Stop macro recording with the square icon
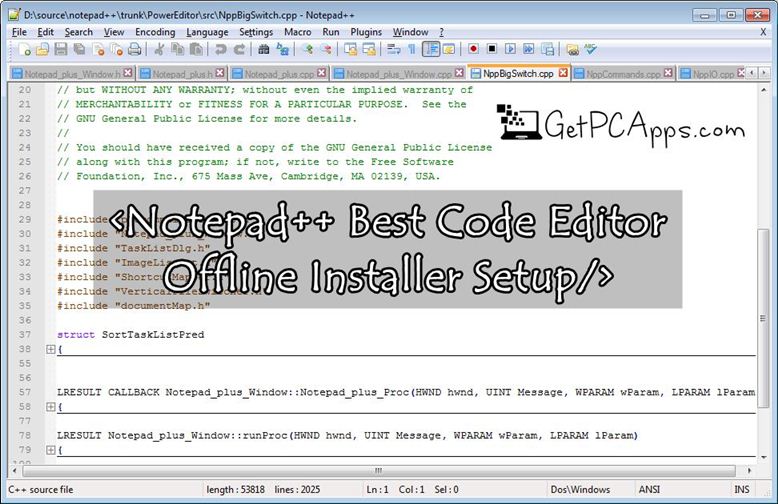The image size is (778, 504). [x=492, y=49]
